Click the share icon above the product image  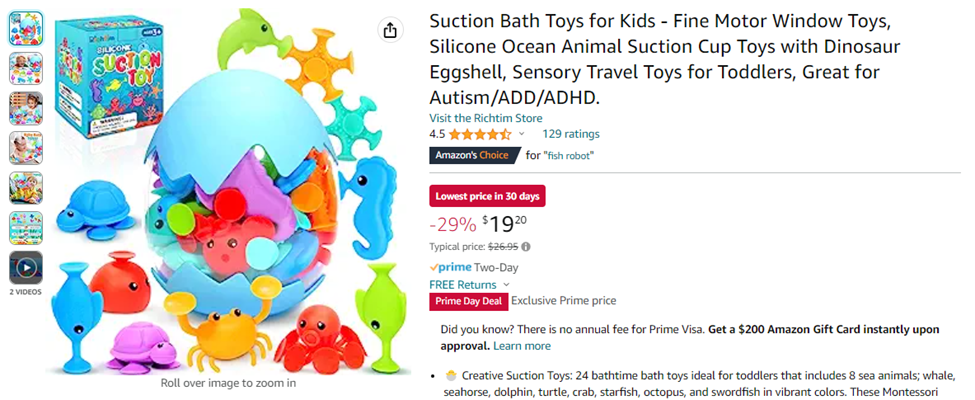click(390, 30)
